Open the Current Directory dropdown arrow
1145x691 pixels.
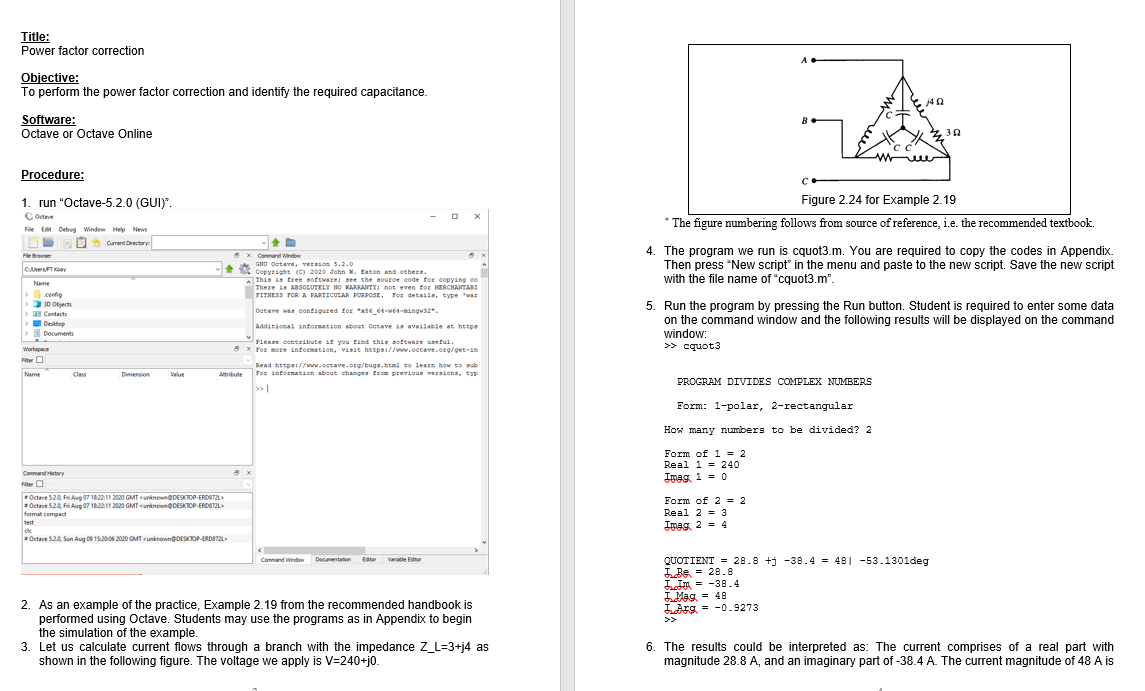(x=263, y=242)
